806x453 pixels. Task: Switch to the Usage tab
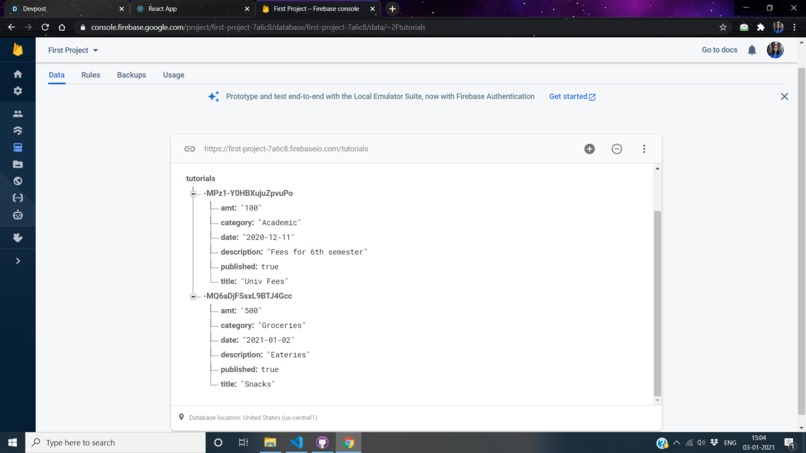(x=173, y=75)
